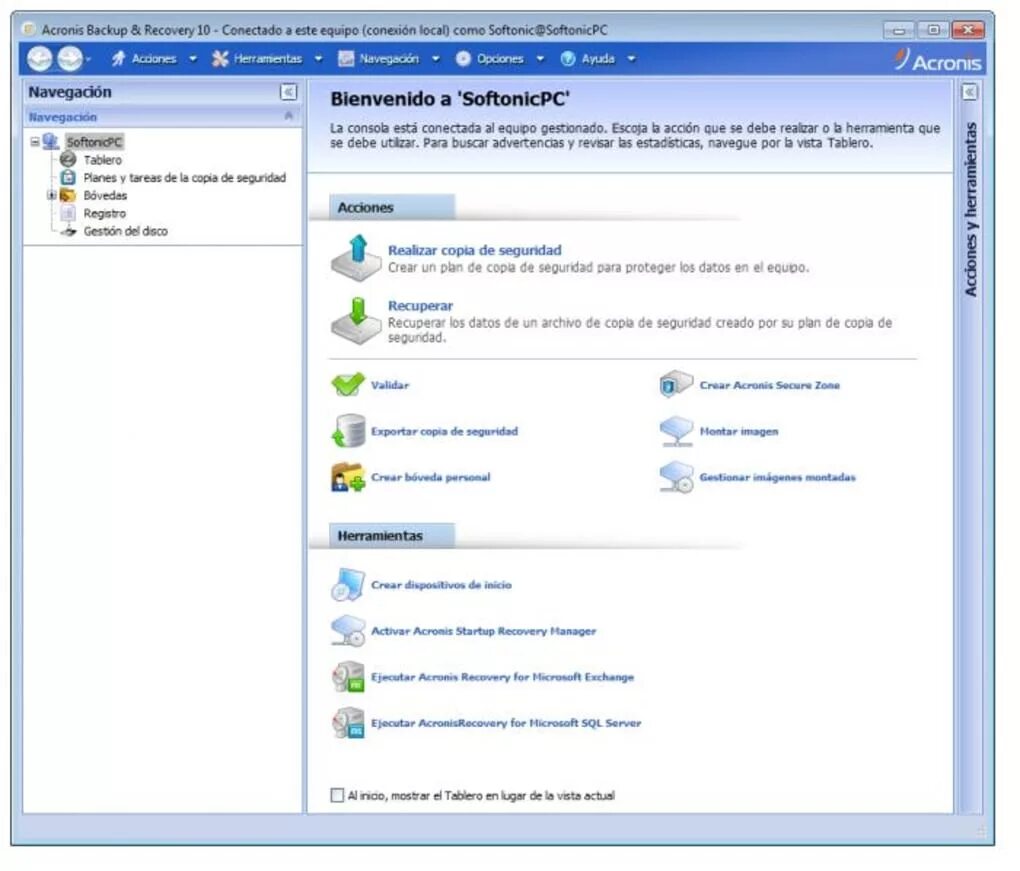Open the Opciones menu
Screen dimensions: 1020x871
tap(500, 59)
